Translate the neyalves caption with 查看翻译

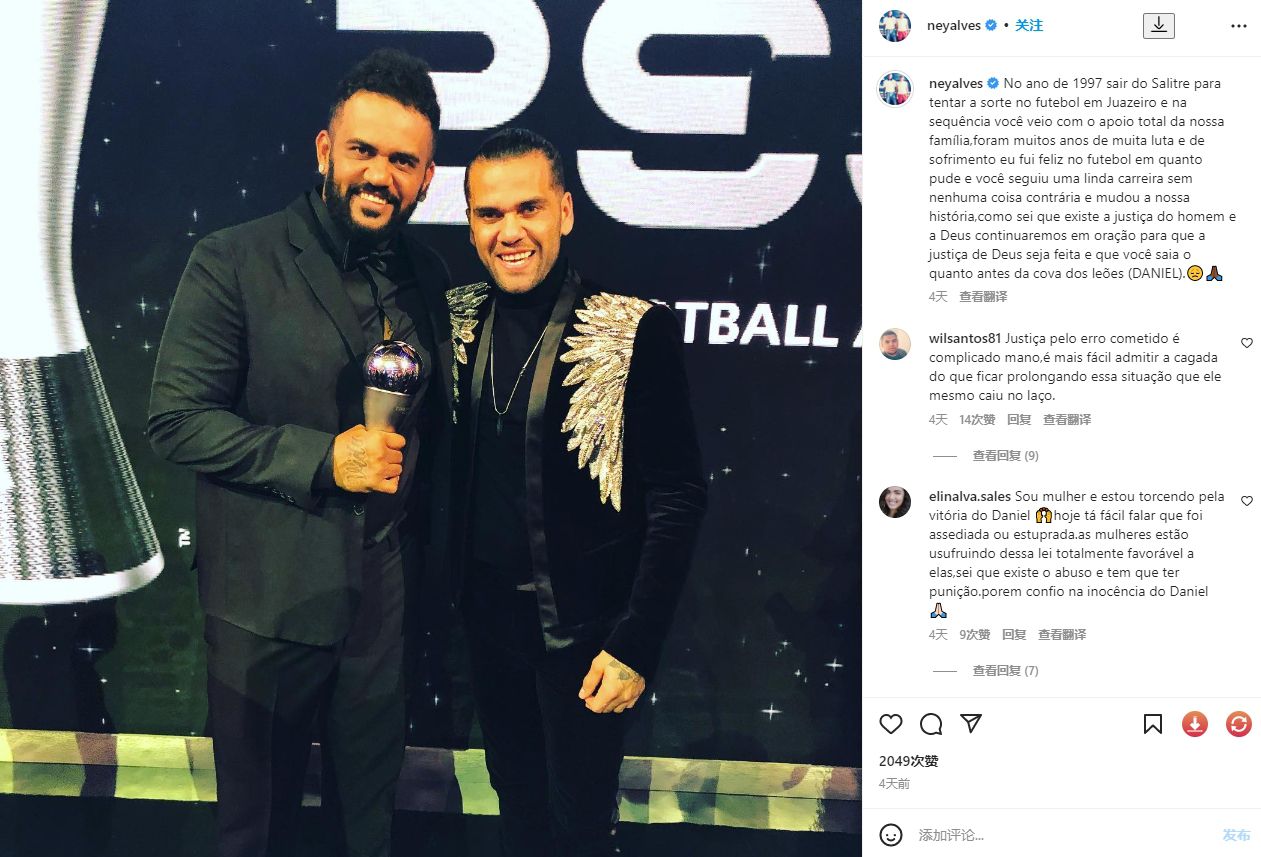[x=983, y=297]
